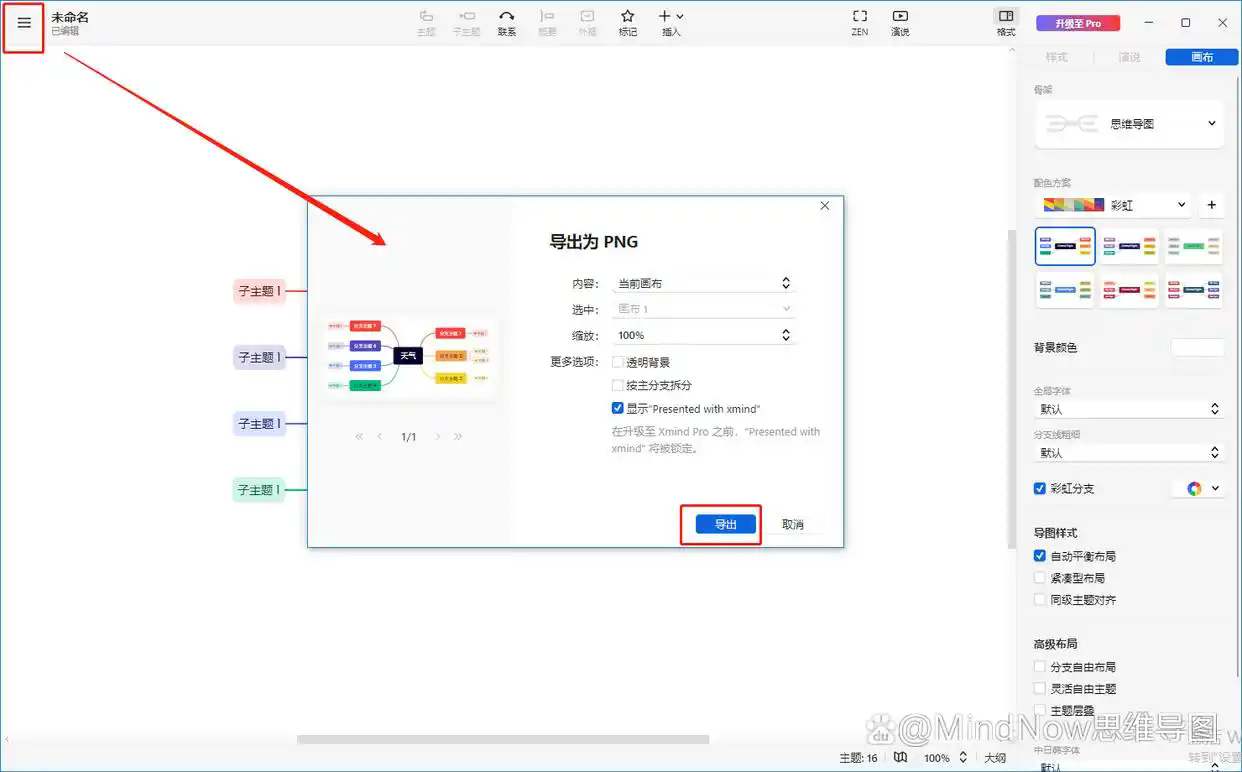Image resolution: width=1242 pixels, height=772 pixels.
Task: Click the 子主题 subtopic toolbar icon
Action: (466, 22)
